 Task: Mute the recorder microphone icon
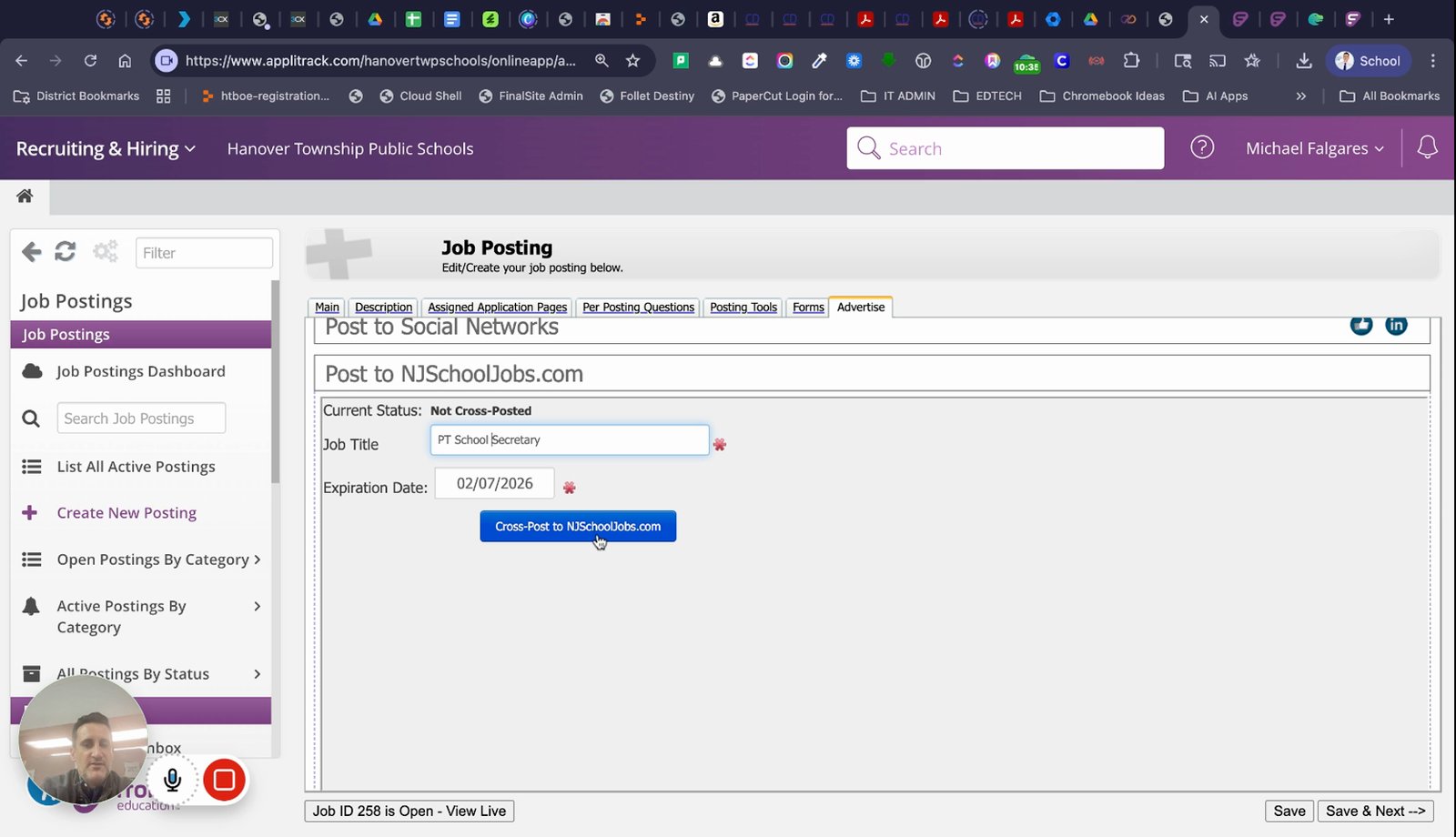tap(172, 780)
